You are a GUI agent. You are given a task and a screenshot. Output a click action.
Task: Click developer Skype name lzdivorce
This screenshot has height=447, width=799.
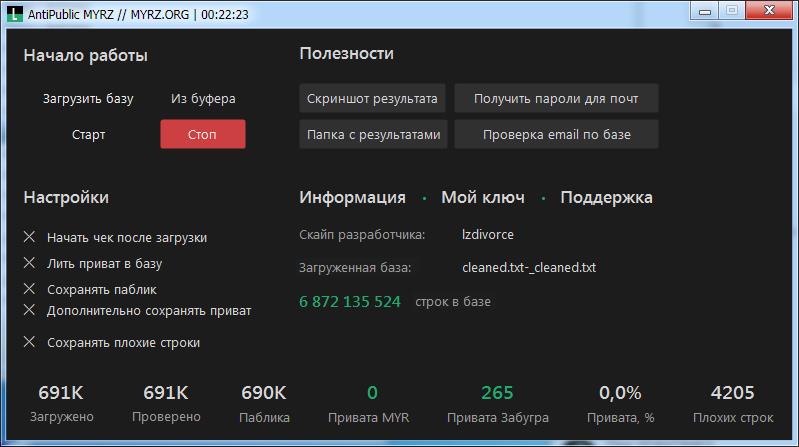click(488, 234)
